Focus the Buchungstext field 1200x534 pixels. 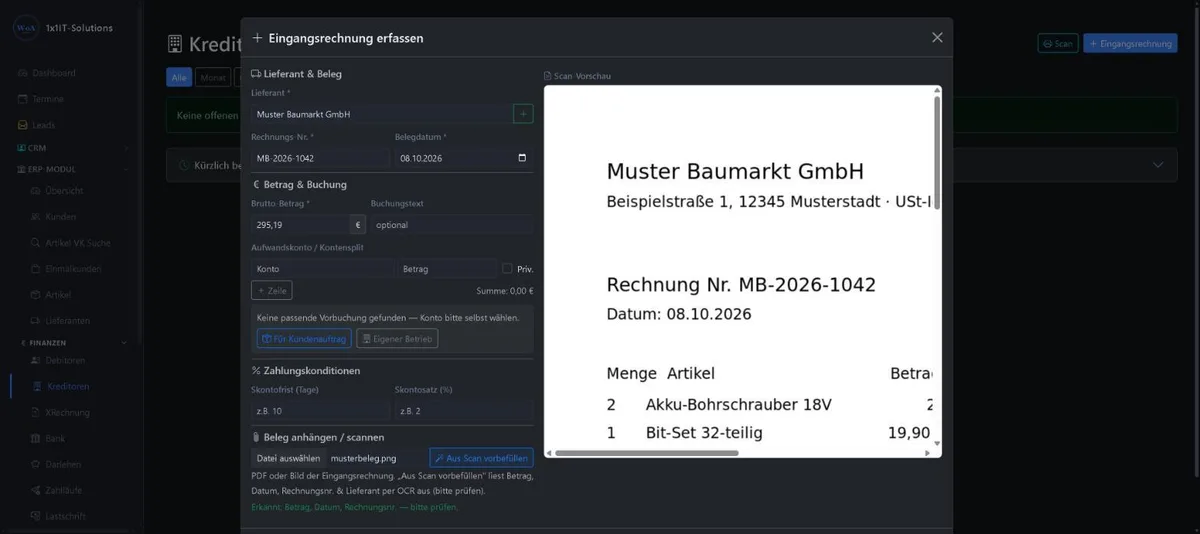coord(452,225)
